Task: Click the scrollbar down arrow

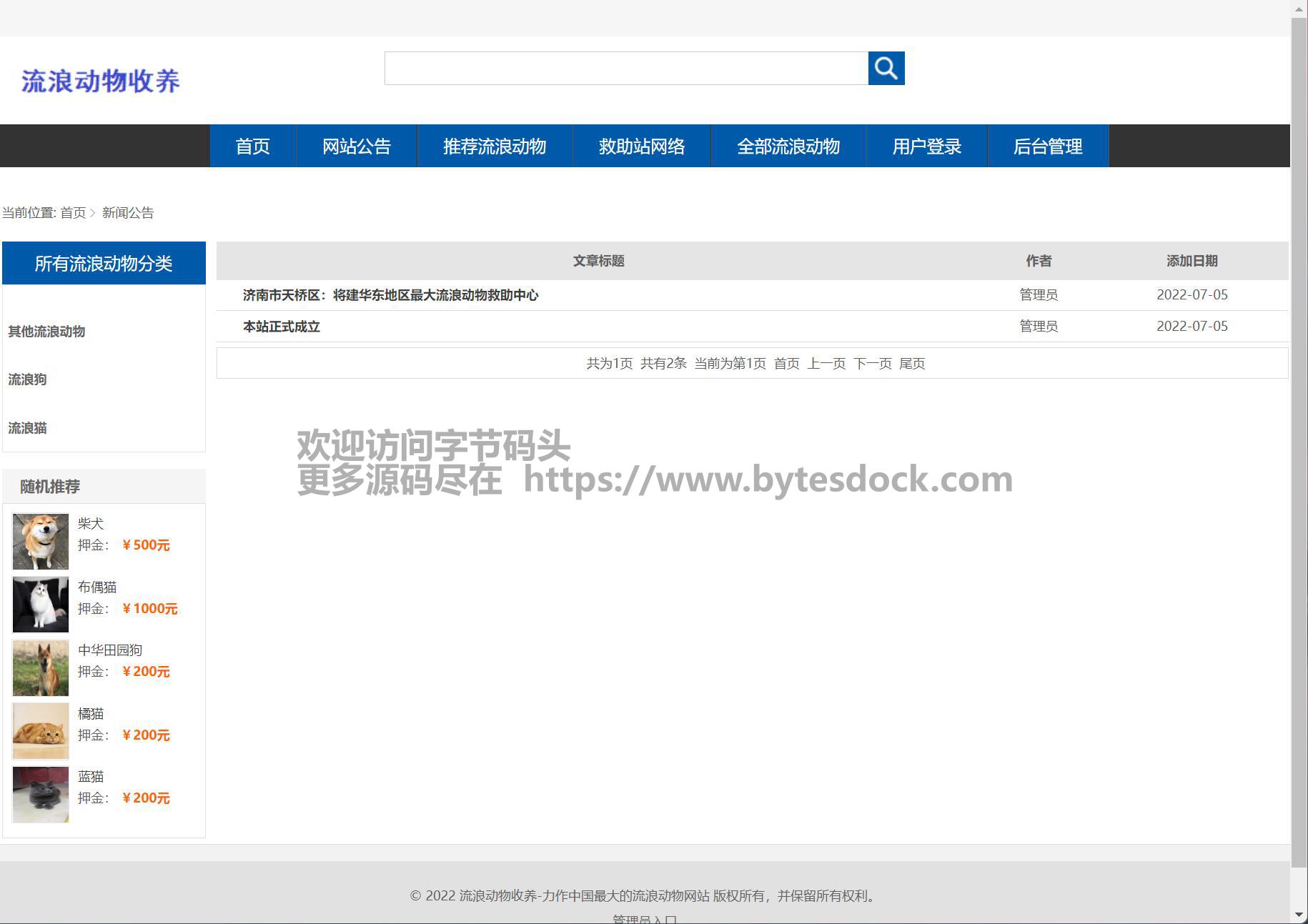Action: tap(1299, 915)
